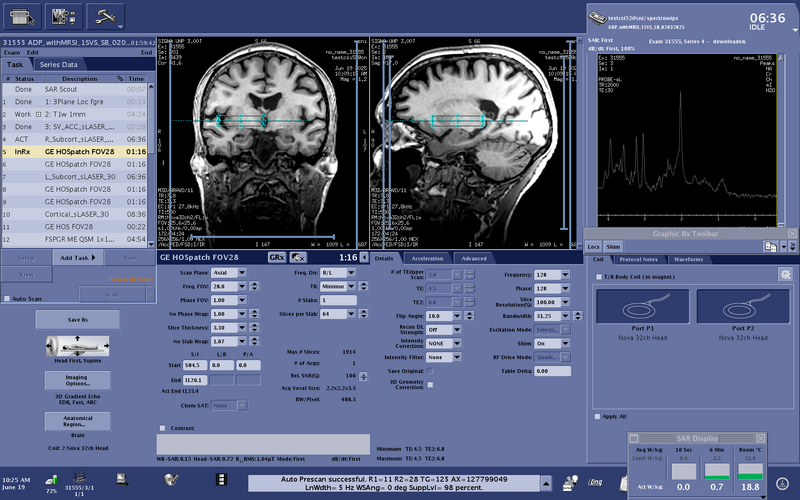Open the Shim dropdown set to On
The height and width of the screenshot is (500, 800).
[x=565, y=343]
